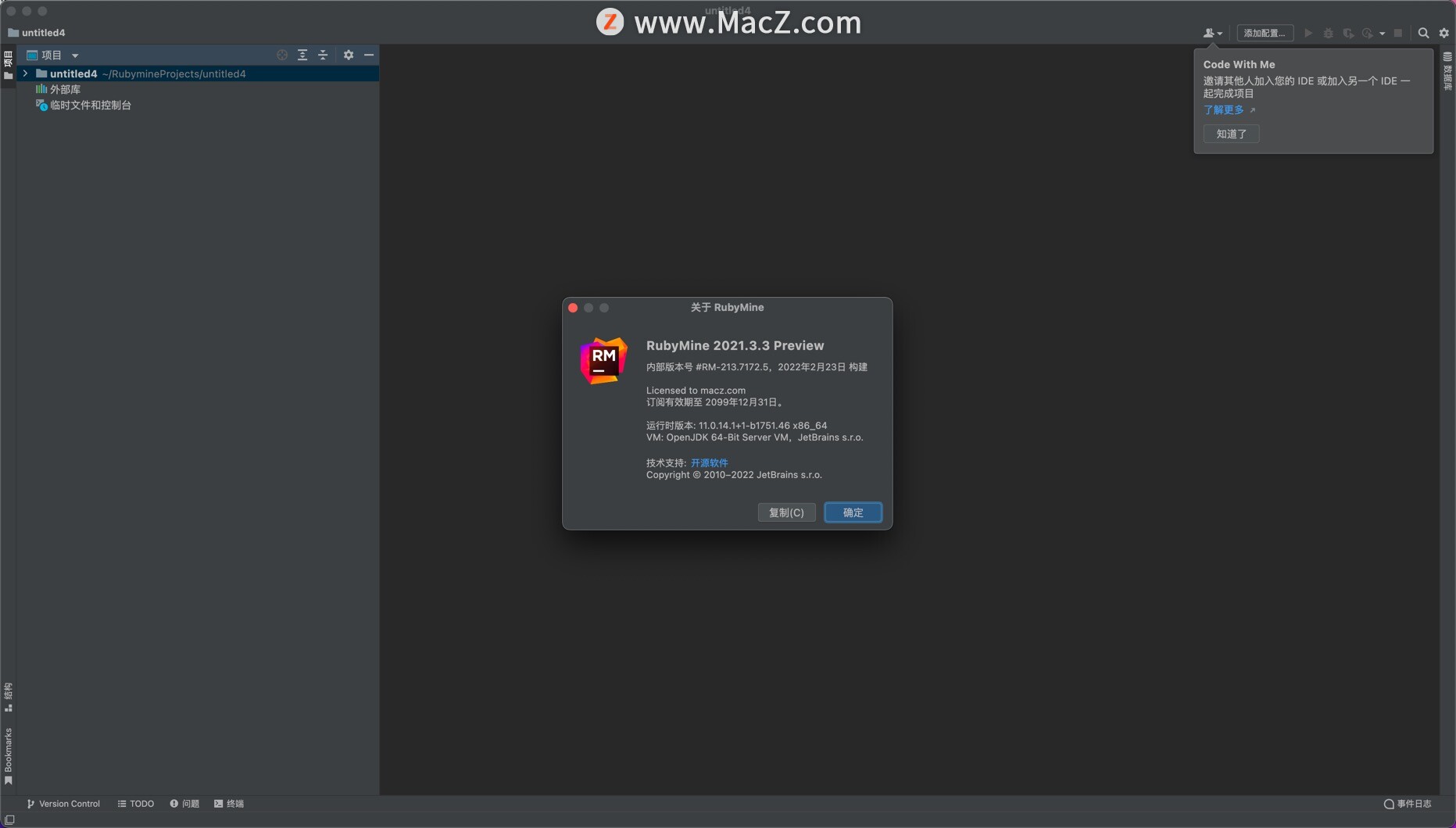Click untitled4 breadcrumb in navigation bar

(x=37, y=33)
